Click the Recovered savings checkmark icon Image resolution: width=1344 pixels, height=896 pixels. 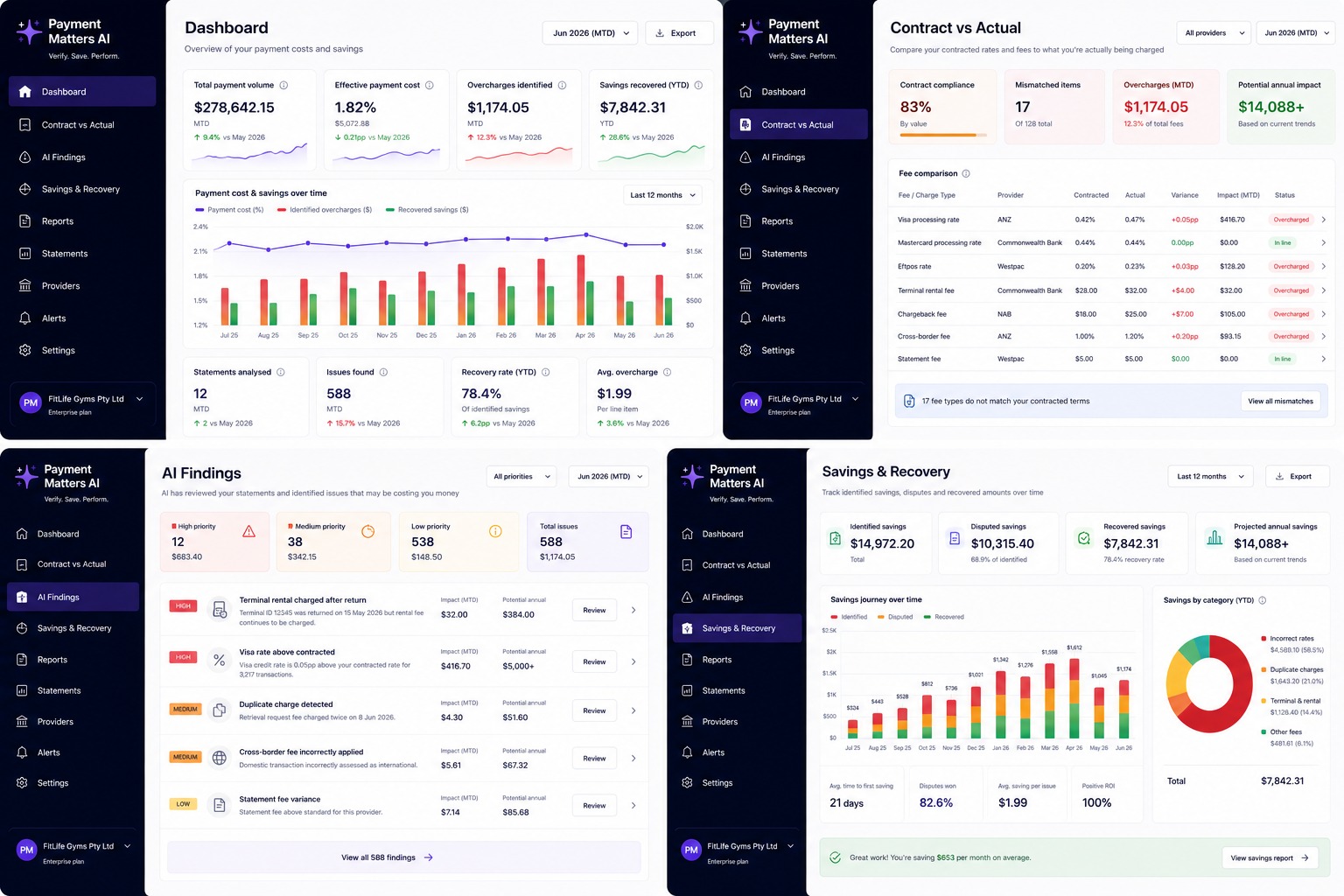tap(1084, 538)
